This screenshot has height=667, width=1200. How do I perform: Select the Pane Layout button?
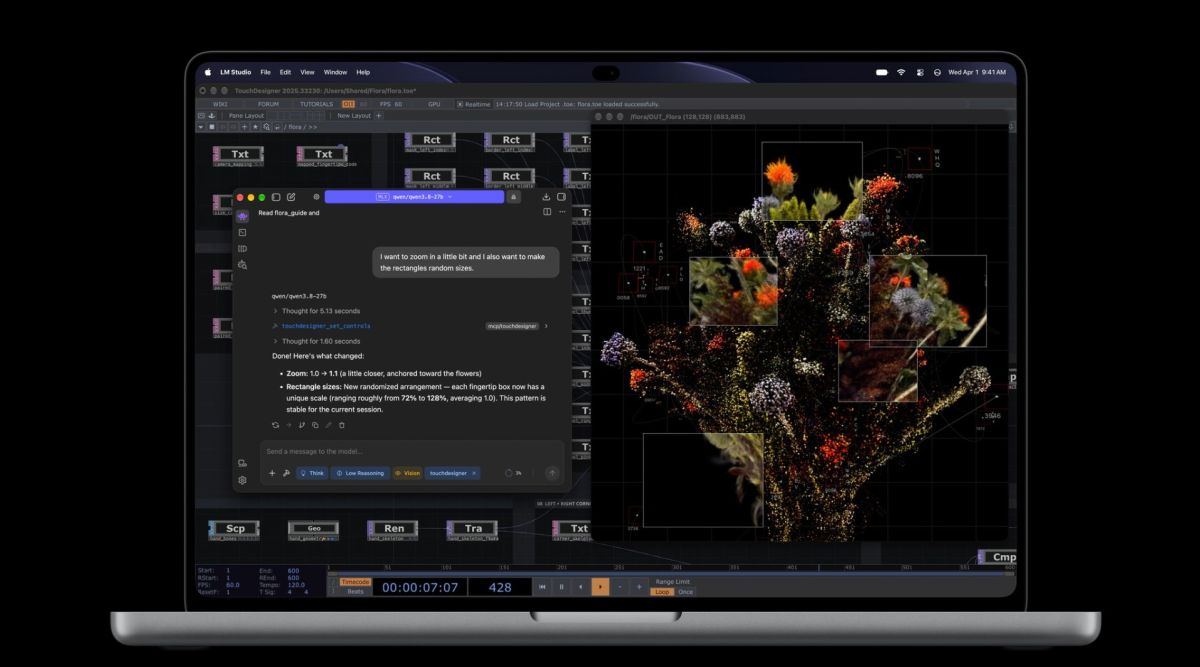coord(246,115)
